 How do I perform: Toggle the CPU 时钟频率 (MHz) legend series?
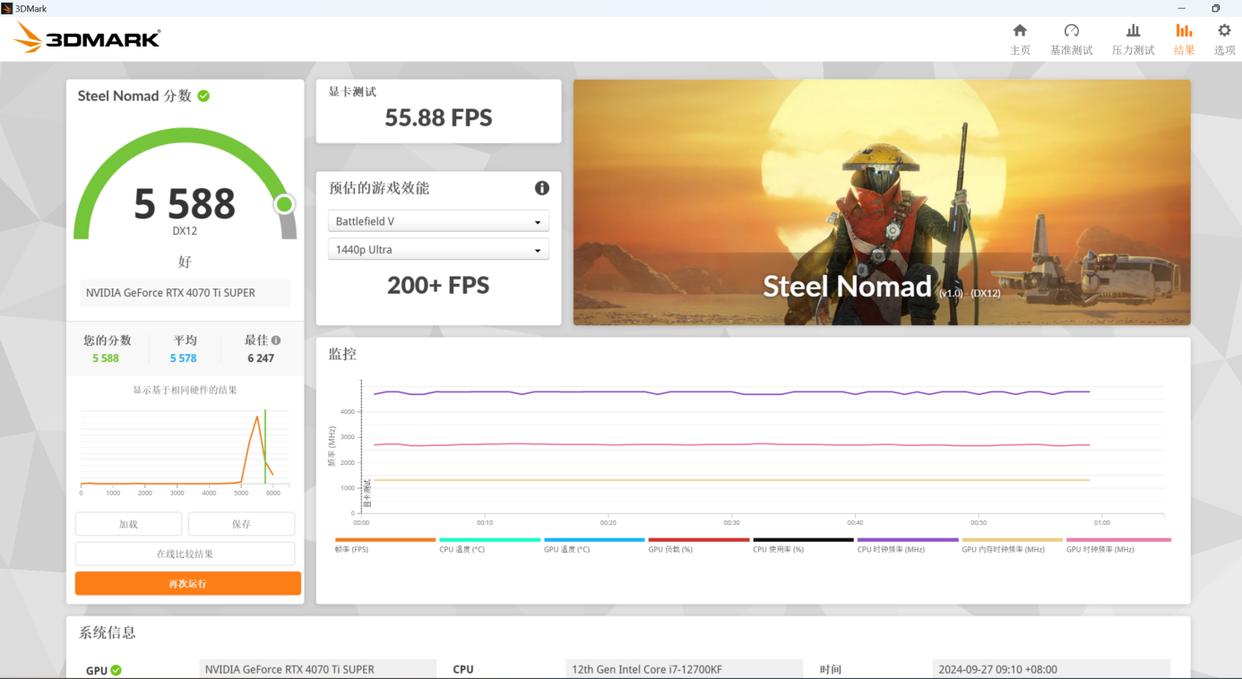[x=907, y=545]
